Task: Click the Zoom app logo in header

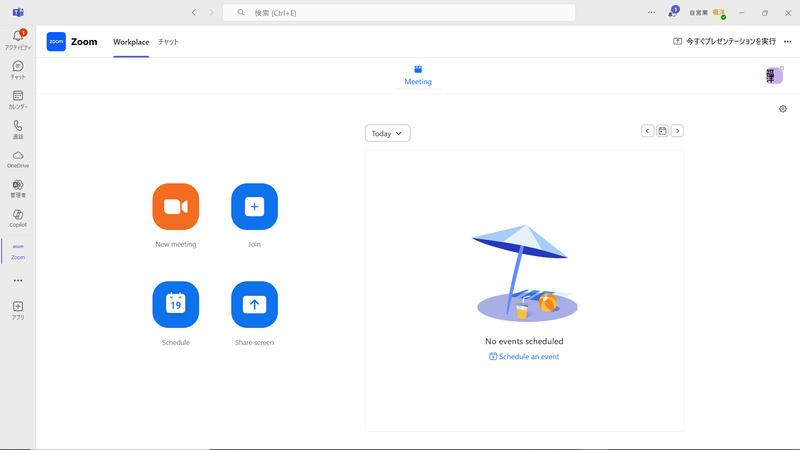Action: pos(56,41)
